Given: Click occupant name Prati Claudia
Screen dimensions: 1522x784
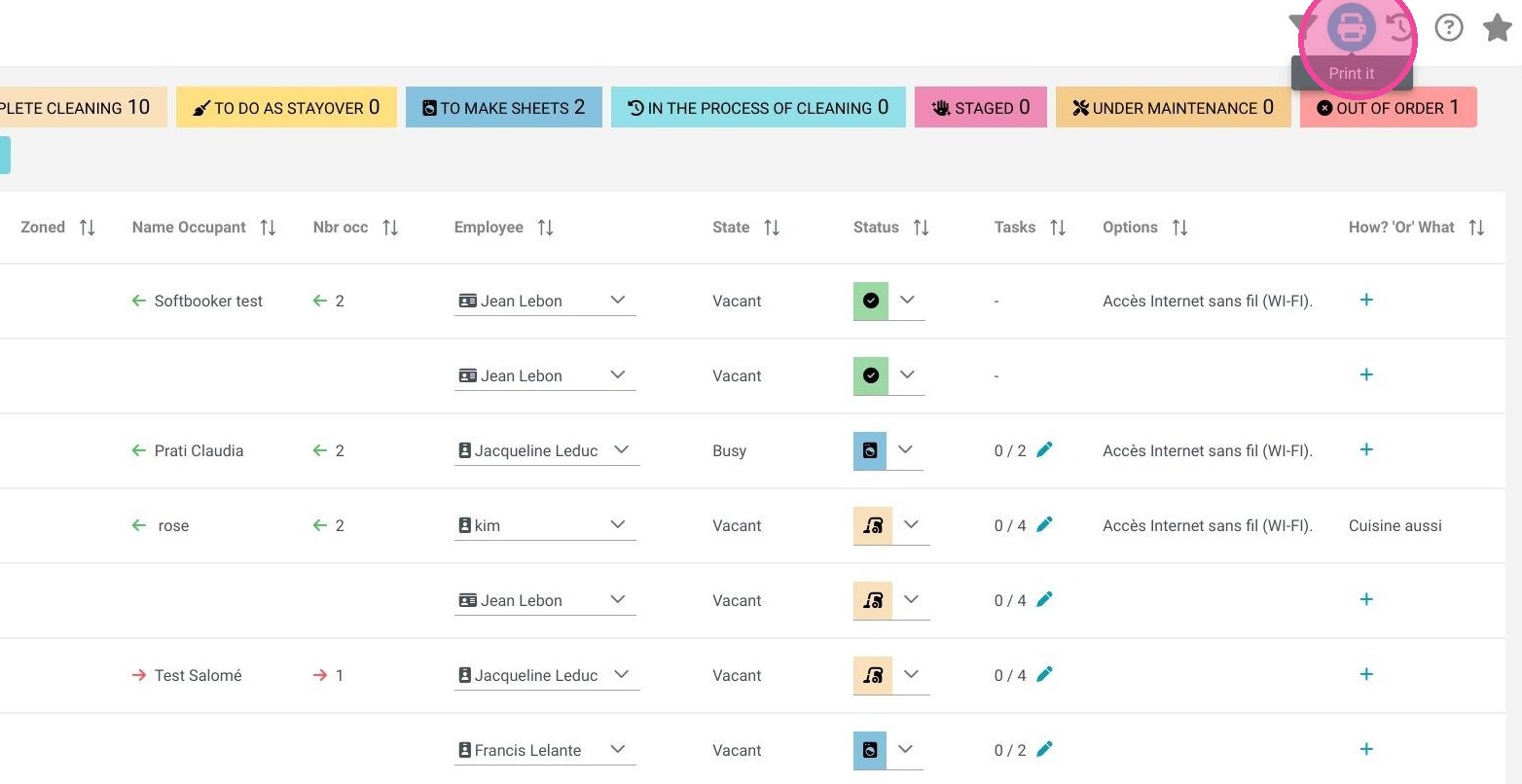Looking at the screenshot, I should click(199, 450).
